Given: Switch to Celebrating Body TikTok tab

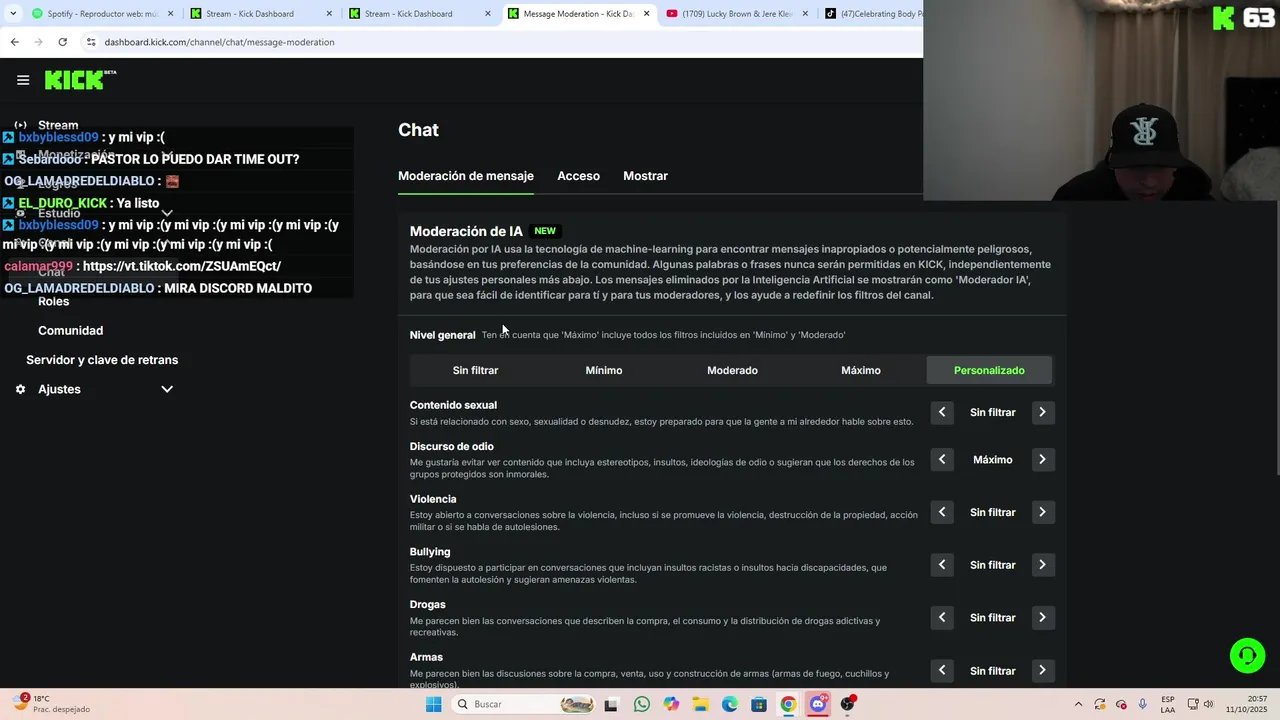Looking at the screenshot, I should 873,14.
